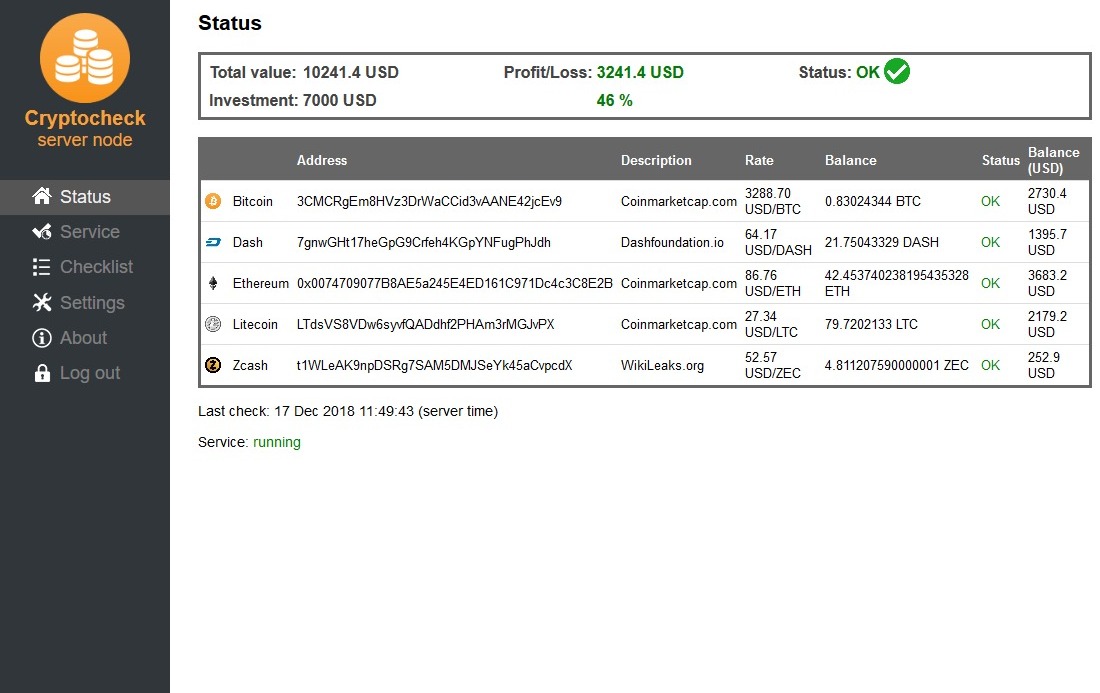This screenshot has height=693, width=1100.
Task: Click the Ethereum diamond icon
Action: (x=213, y=283)
